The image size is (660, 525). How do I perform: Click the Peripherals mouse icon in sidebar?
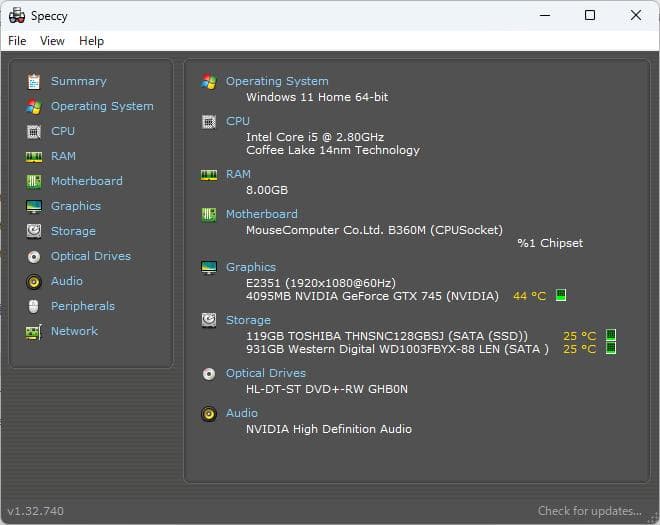coord(34,306)
